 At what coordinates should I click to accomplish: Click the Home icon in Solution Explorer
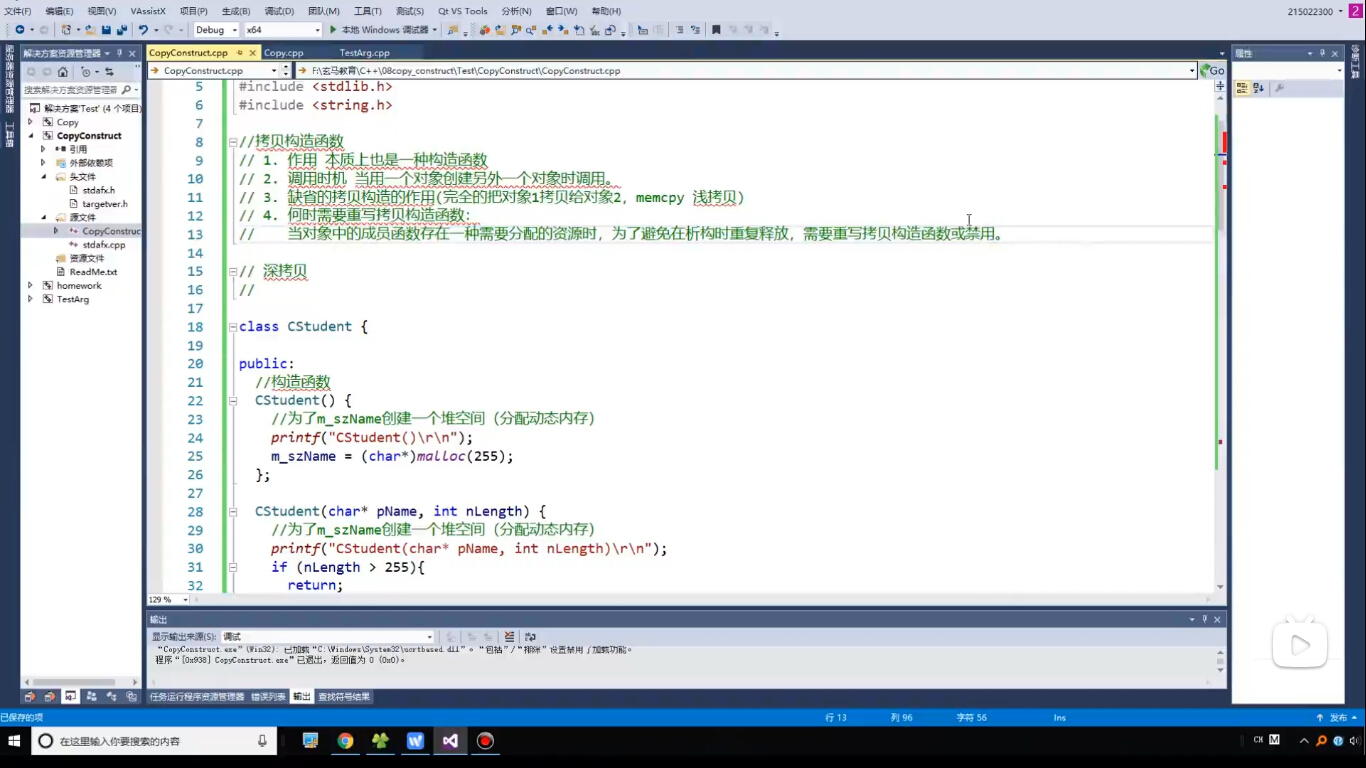63,72
